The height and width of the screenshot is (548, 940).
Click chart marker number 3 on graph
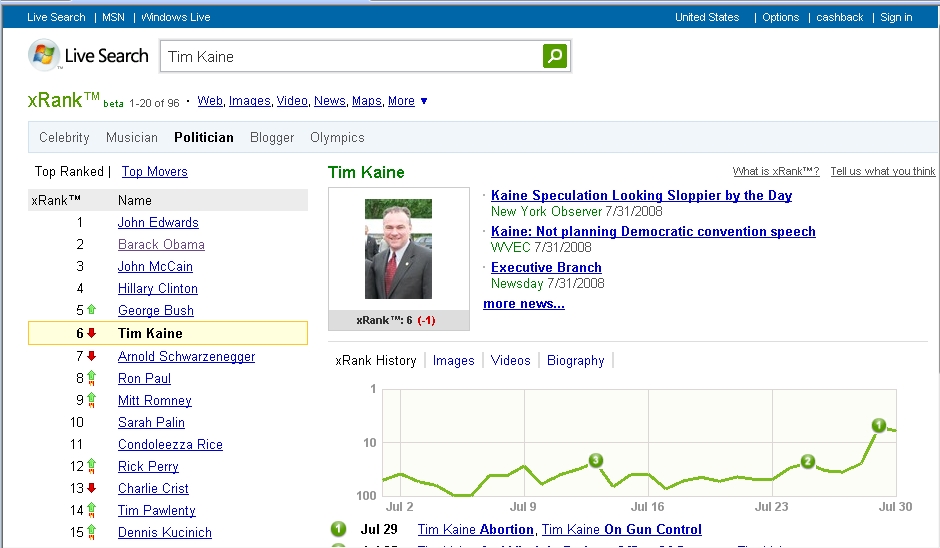[596, 461]
